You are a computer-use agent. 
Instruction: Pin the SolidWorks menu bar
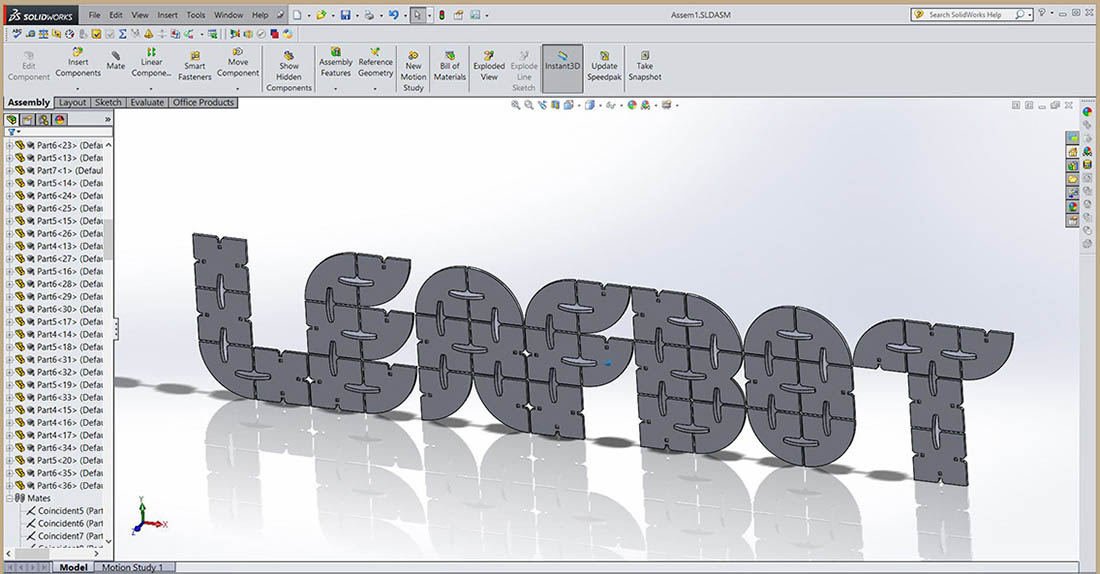[x=281, y=15]
